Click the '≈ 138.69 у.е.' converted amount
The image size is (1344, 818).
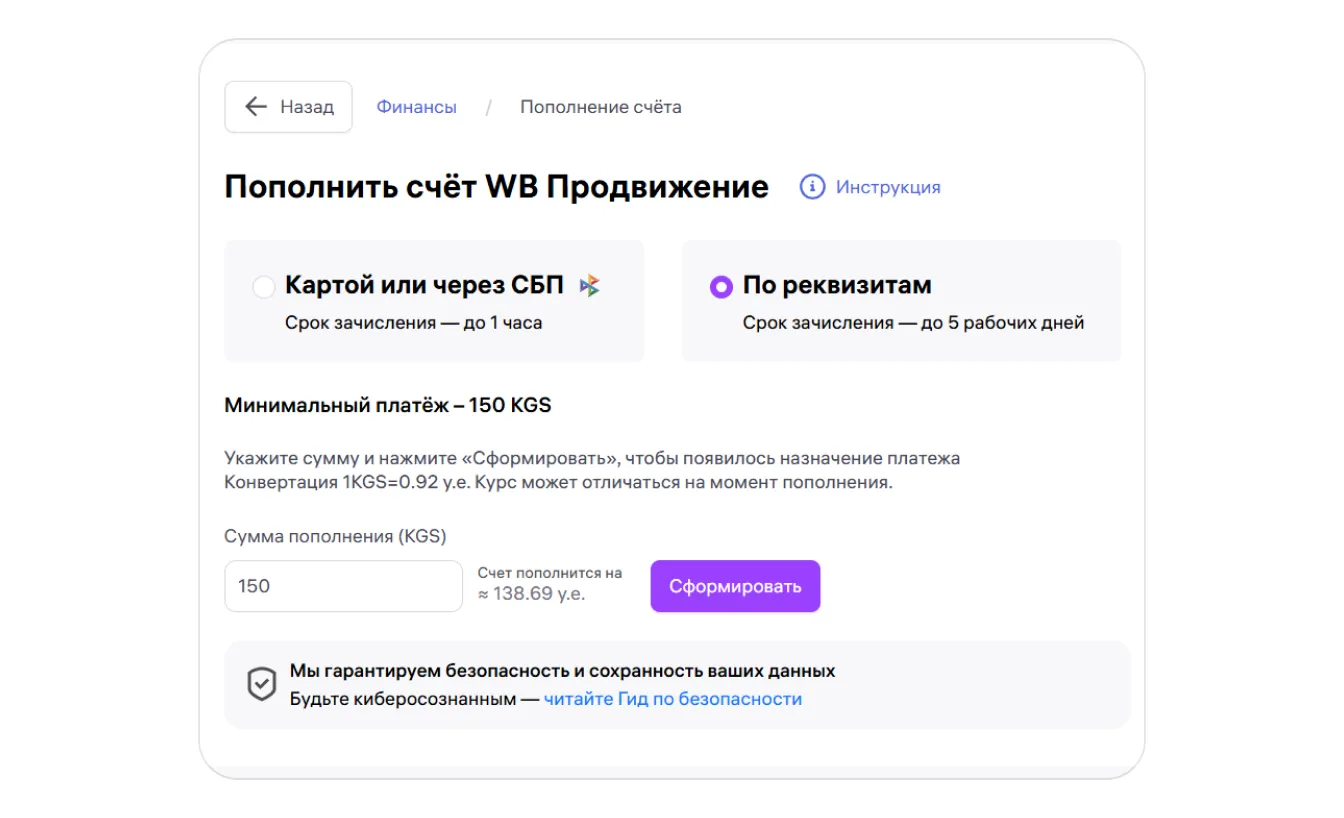coord(531,594)
